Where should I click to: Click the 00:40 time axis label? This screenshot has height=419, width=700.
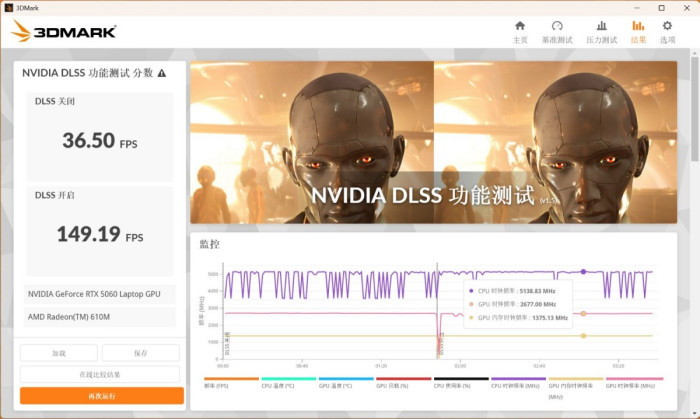[302, 366]
